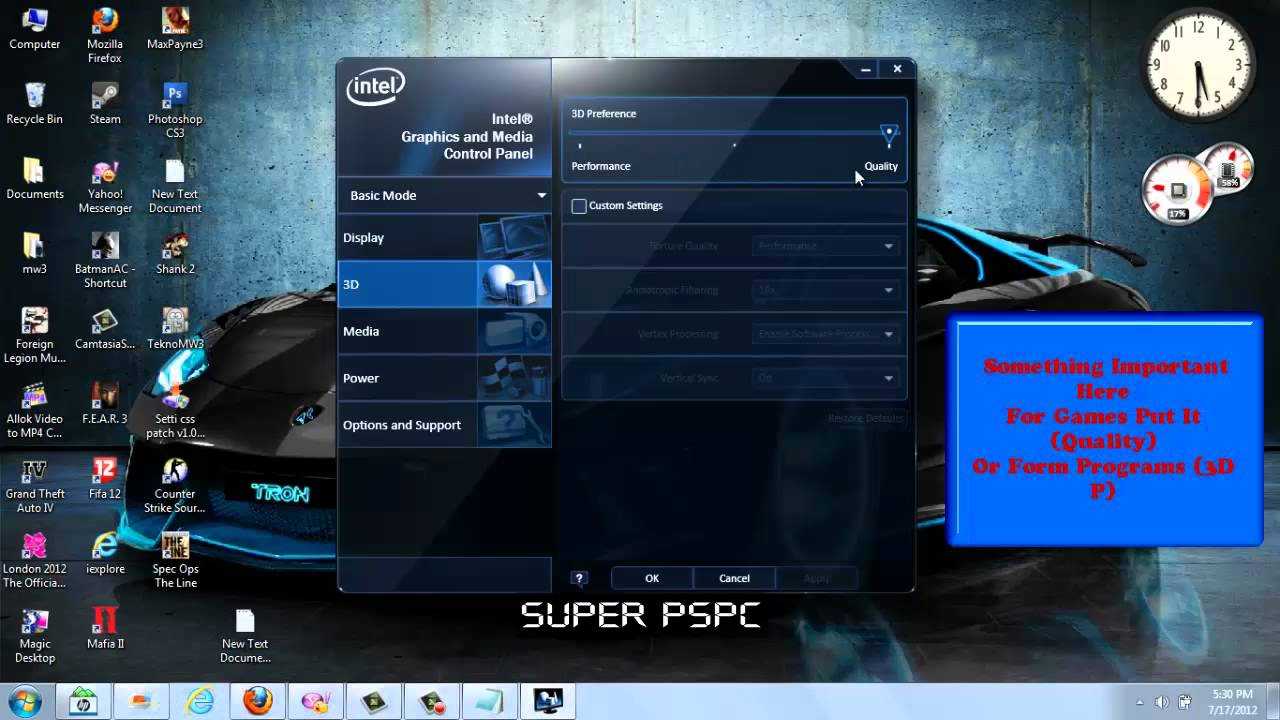Launch F.E.A.R. 3 desktop shortcut
1280x720 pixels.
tap(105, 403)
